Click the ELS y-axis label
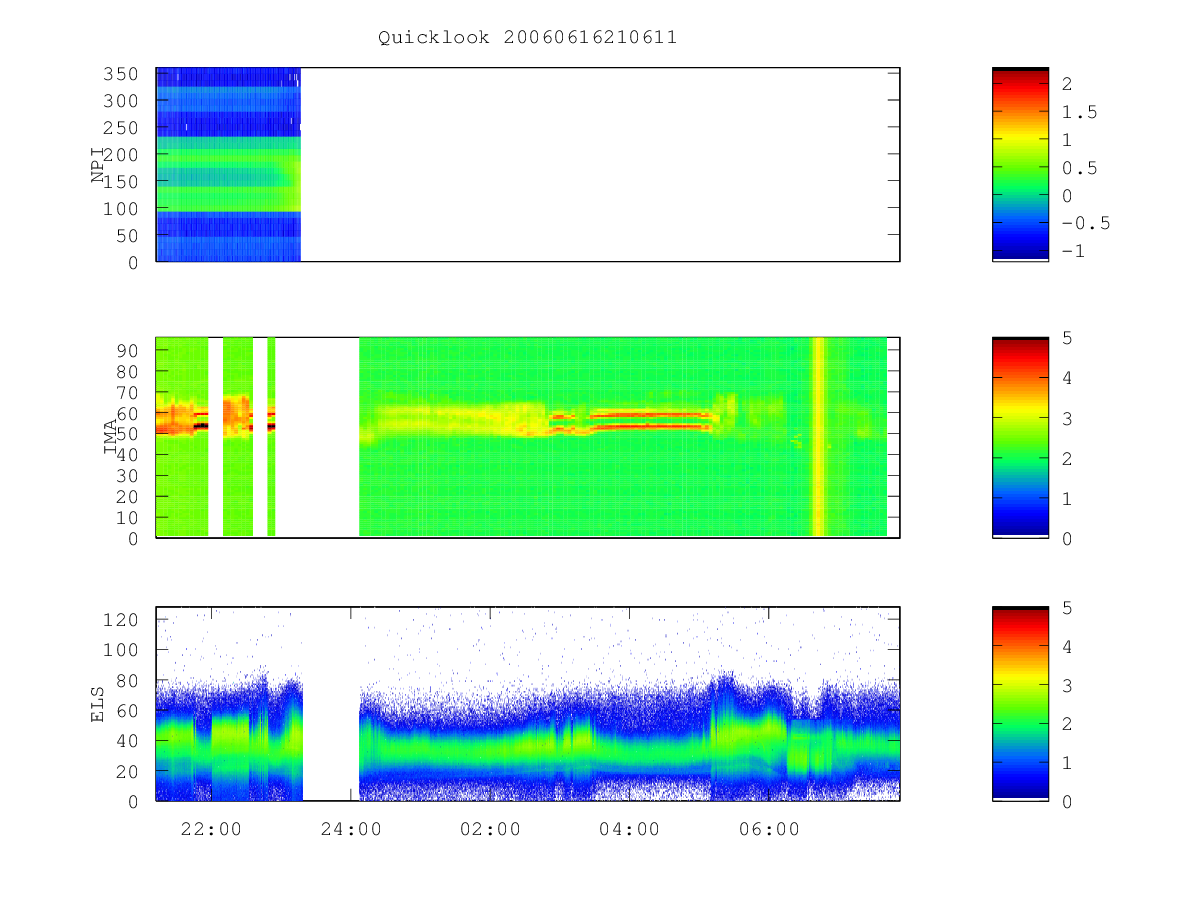The width and height of the screenshot is (1200, 900). point(98,704)
